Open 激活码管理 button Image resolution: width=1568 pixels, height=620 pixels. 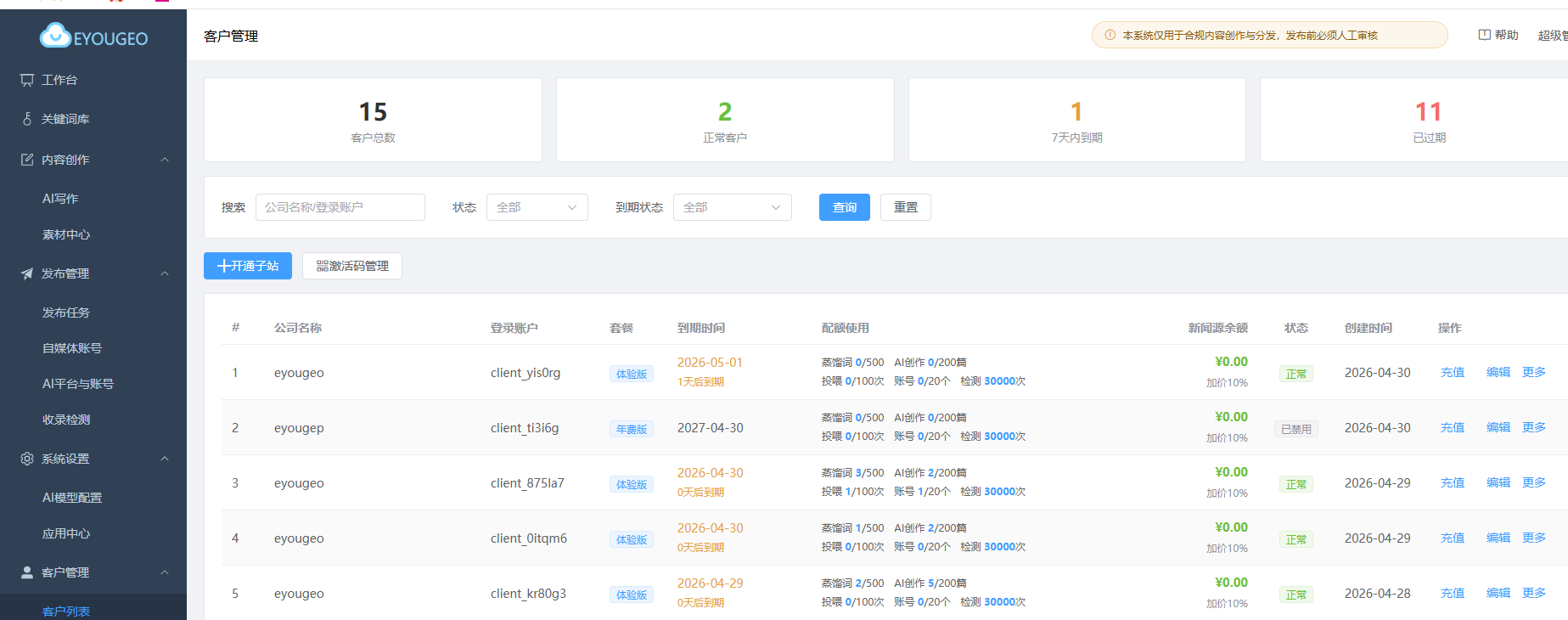352,266
